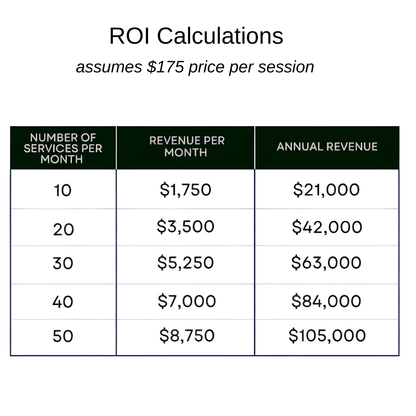The image size is (416, 416).
Task: Click the Number of Services Per Month header
Action: (x=63, y=148)
